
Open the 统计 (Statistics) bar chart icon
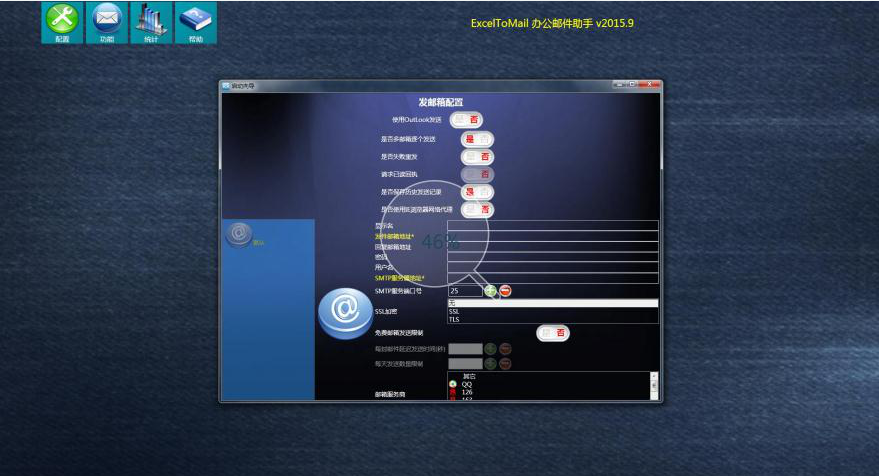coord(151,21)
